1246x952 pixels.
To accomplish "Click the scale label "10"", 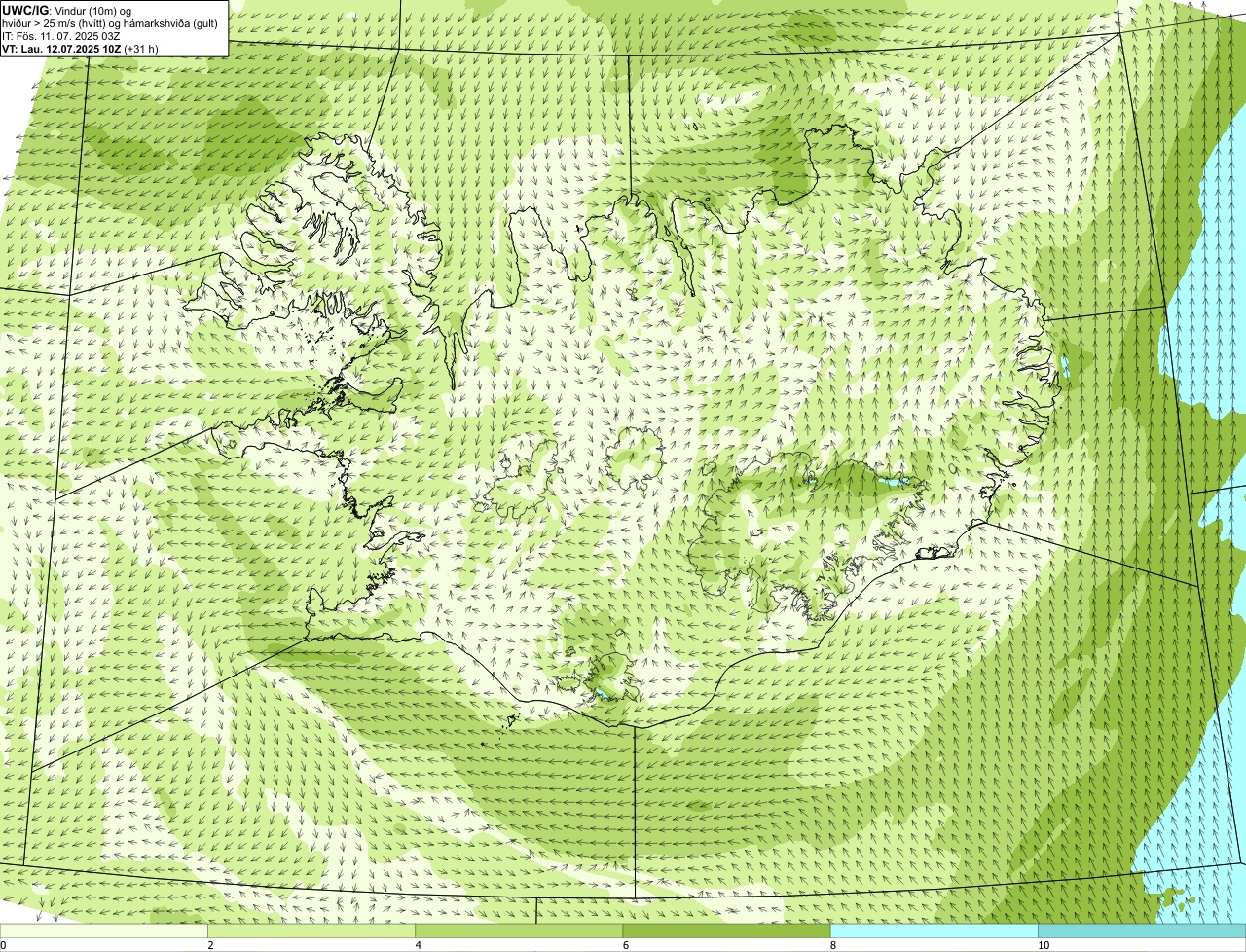I will 1044,945.
